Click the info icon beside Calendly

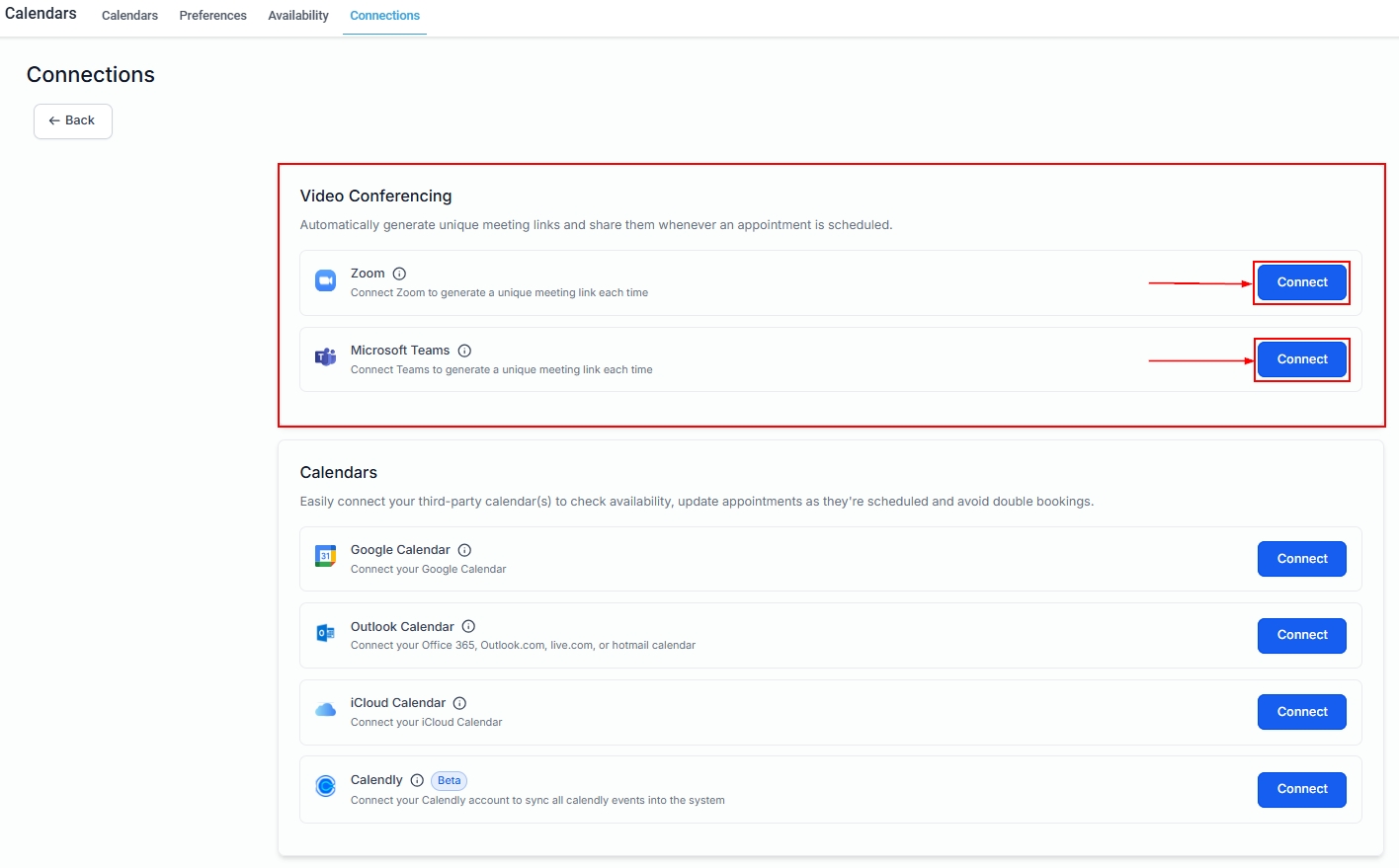pos(417,780)
